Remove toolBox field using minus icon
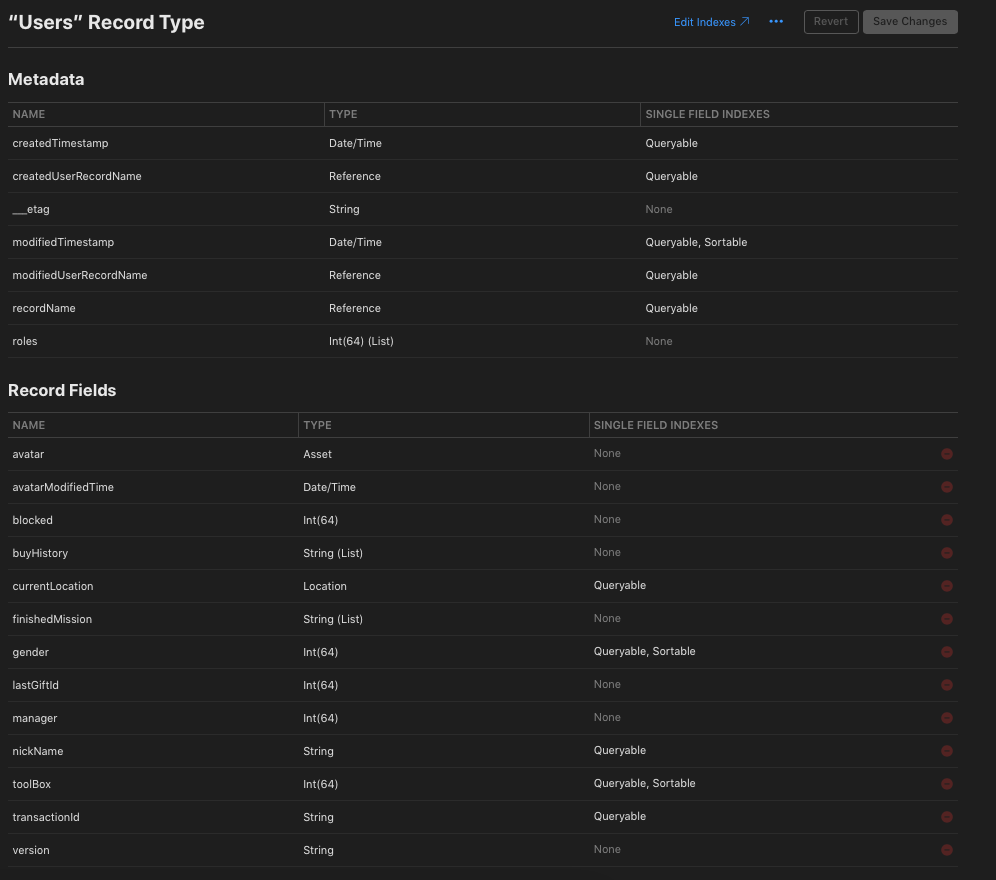 tap(946, 784)
